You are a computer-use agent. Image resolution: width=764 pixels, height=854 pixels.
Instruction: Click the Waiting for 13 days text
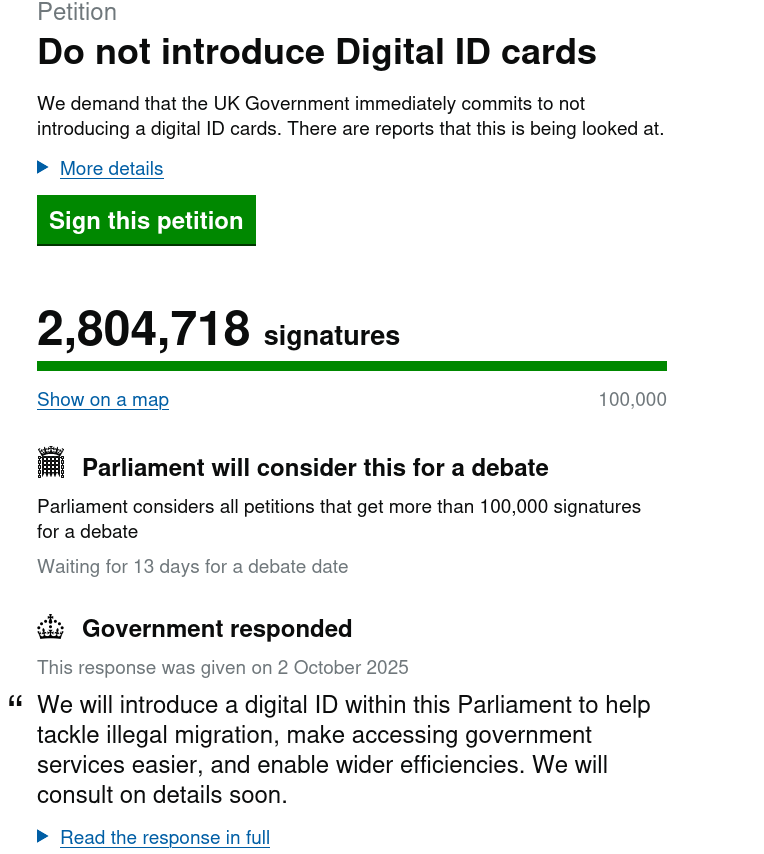tap(193, 566)
